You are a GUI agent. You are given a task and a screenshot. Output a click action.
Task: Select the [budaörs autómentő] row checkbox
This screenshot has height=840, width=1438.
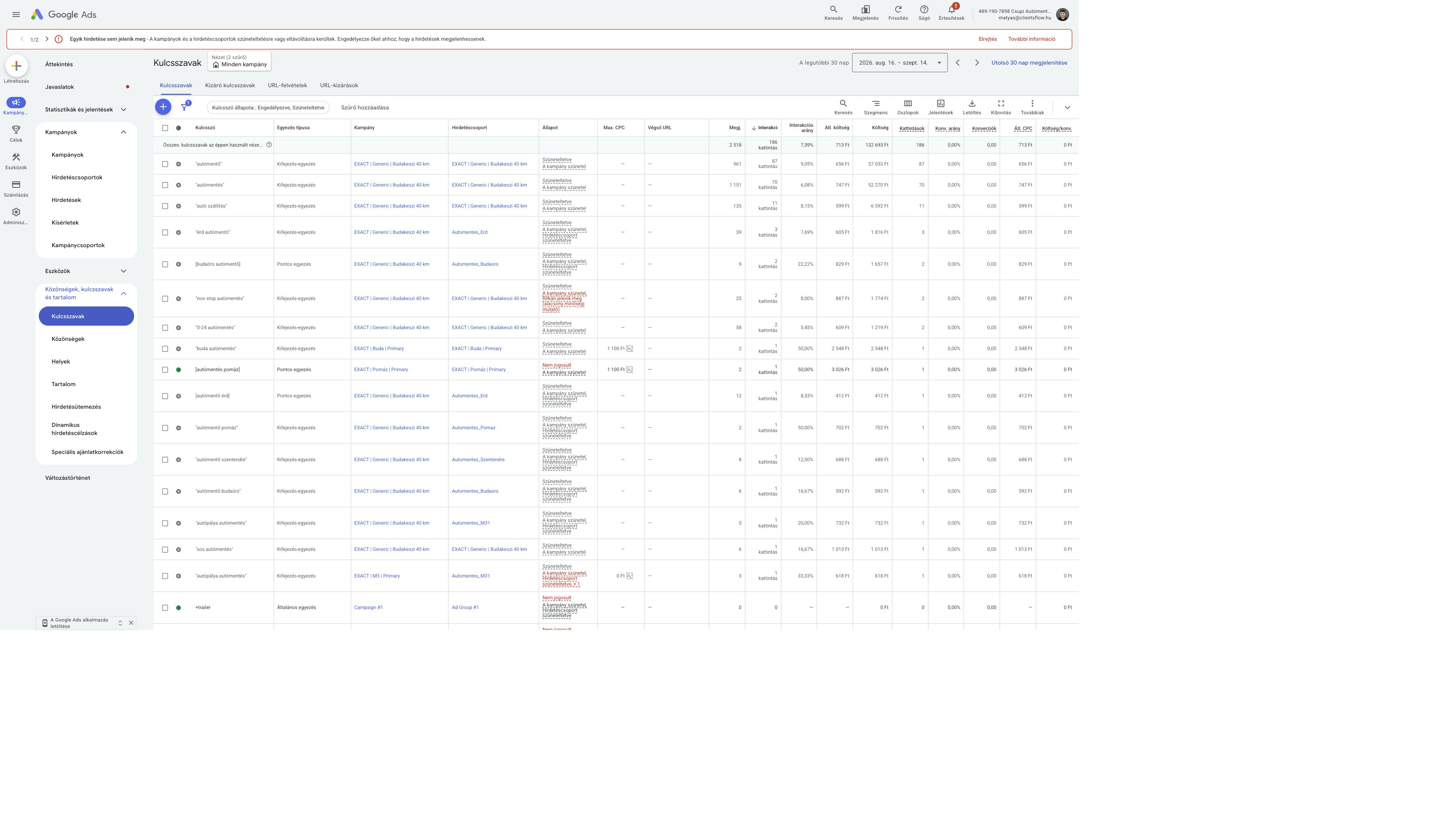tap(165, 264)
